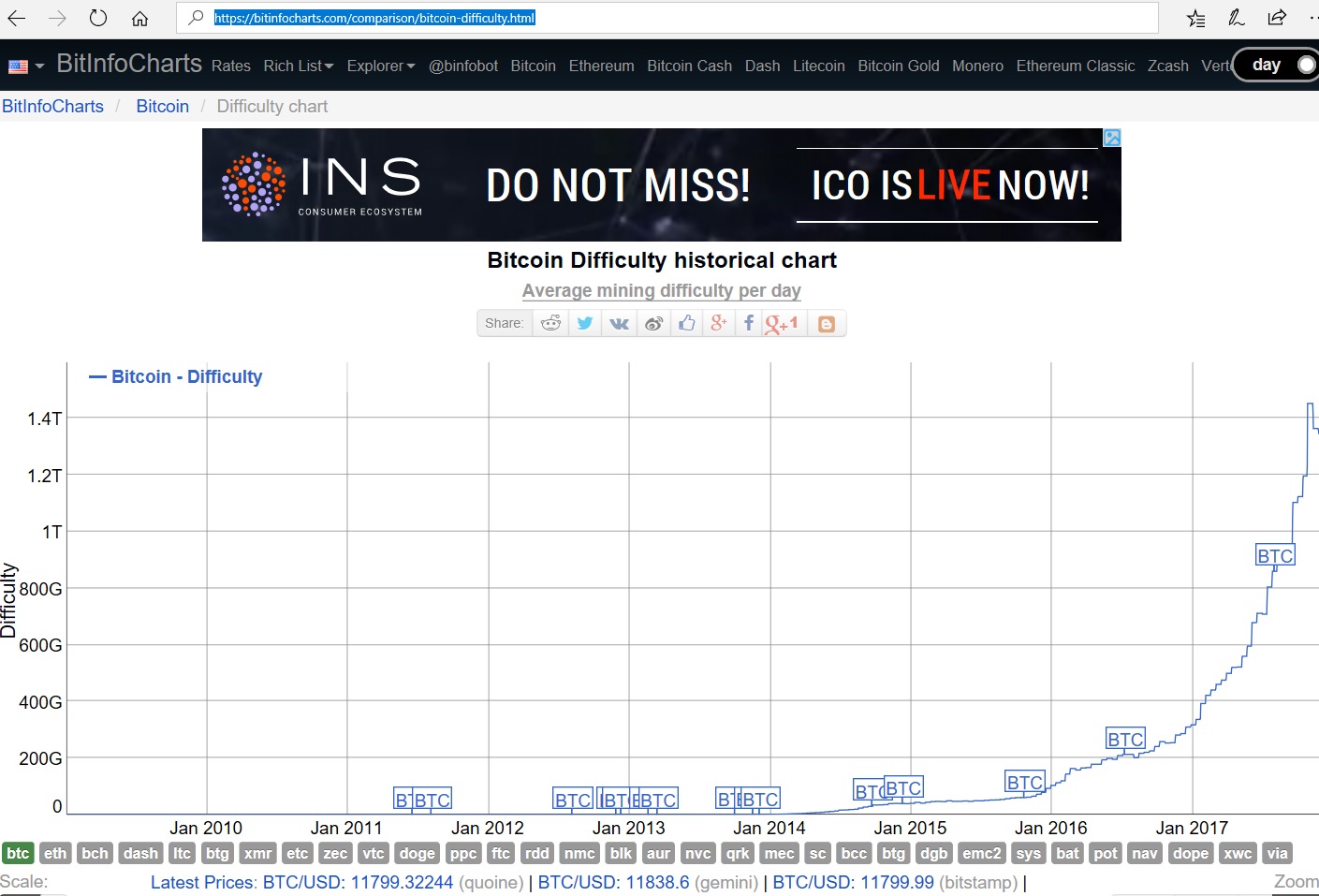Click the Bitcoin - Difficulty chart legend

(176, 376)
